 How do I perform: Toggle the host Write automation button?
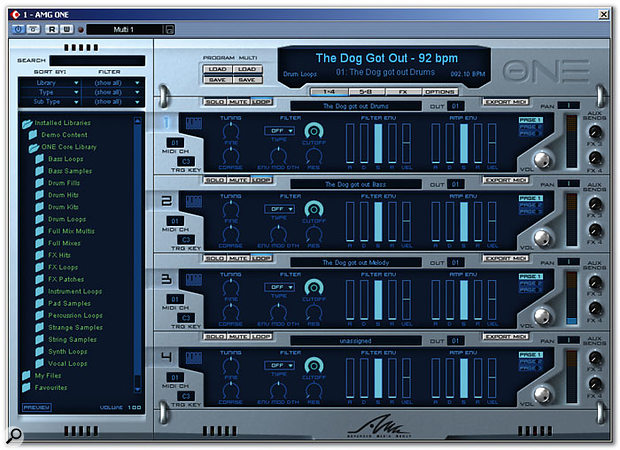click(x=66, y=29)
